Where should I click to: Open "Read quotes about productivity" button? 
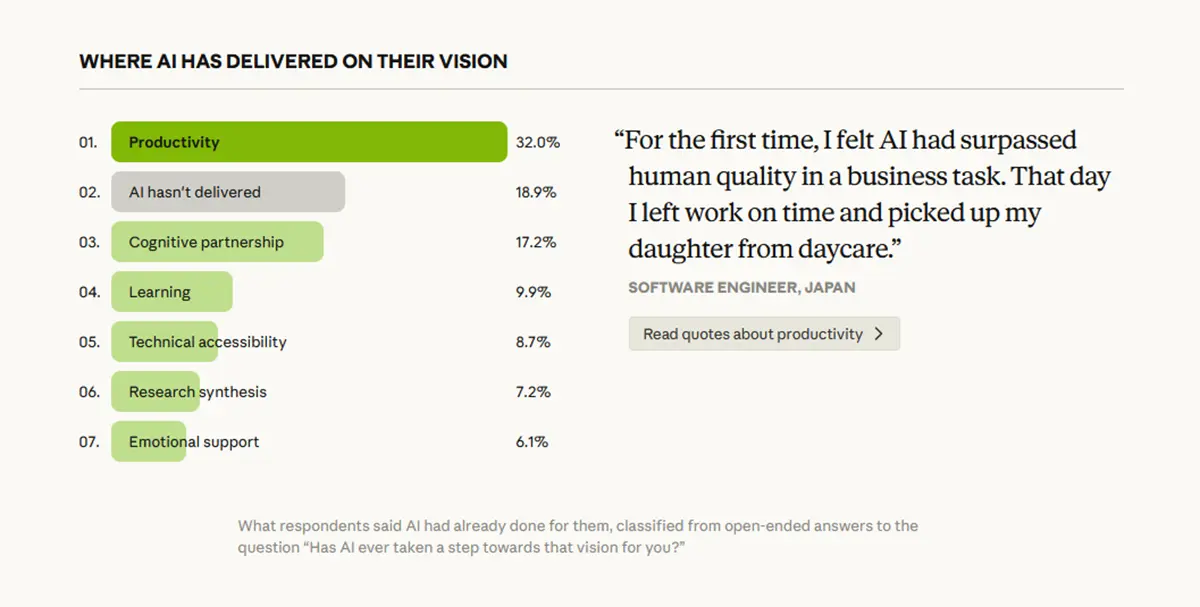[x=764, y=334]
